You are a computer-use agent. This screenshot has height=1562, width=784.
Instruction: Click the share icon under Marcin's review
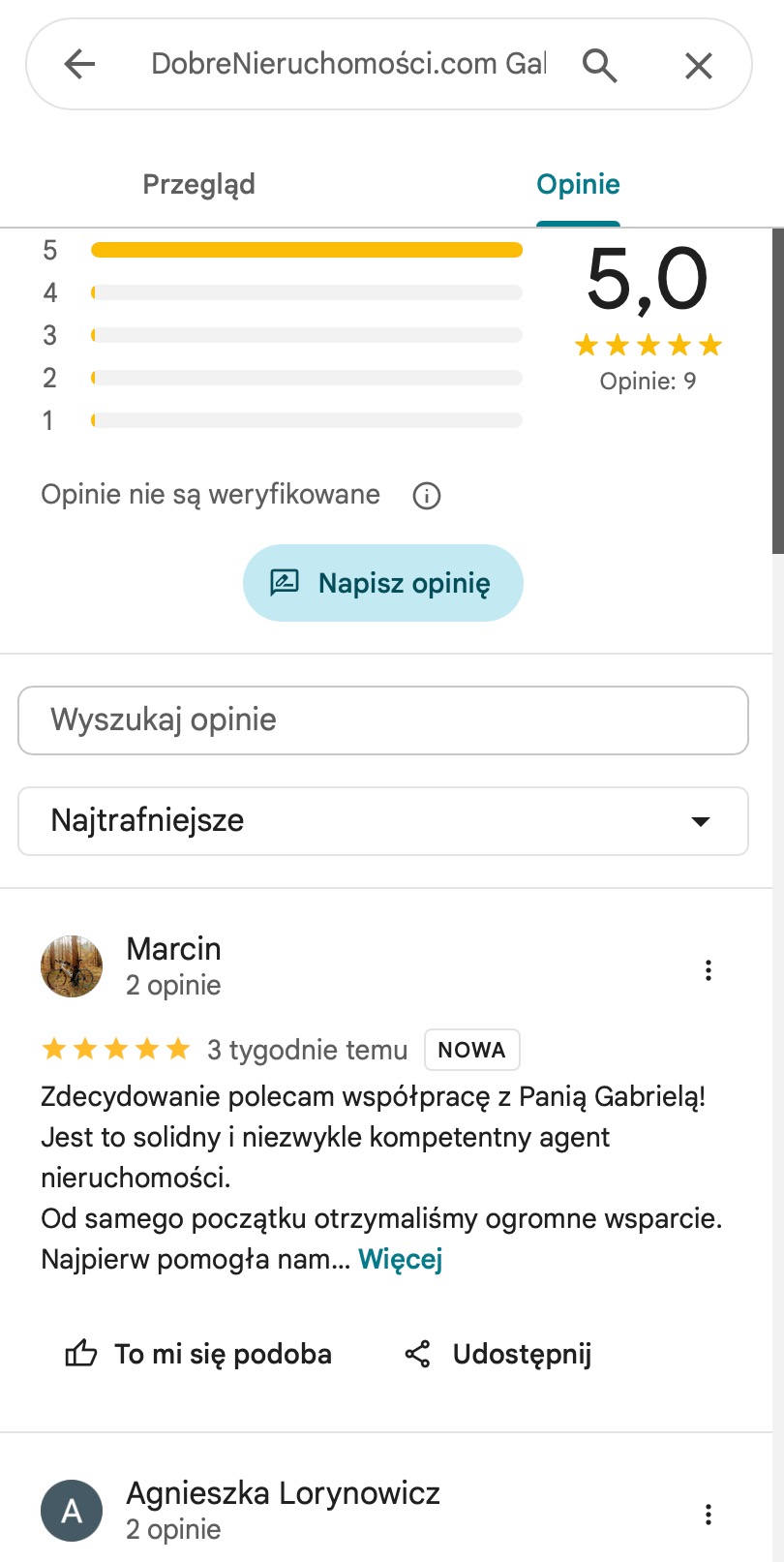418,1353
